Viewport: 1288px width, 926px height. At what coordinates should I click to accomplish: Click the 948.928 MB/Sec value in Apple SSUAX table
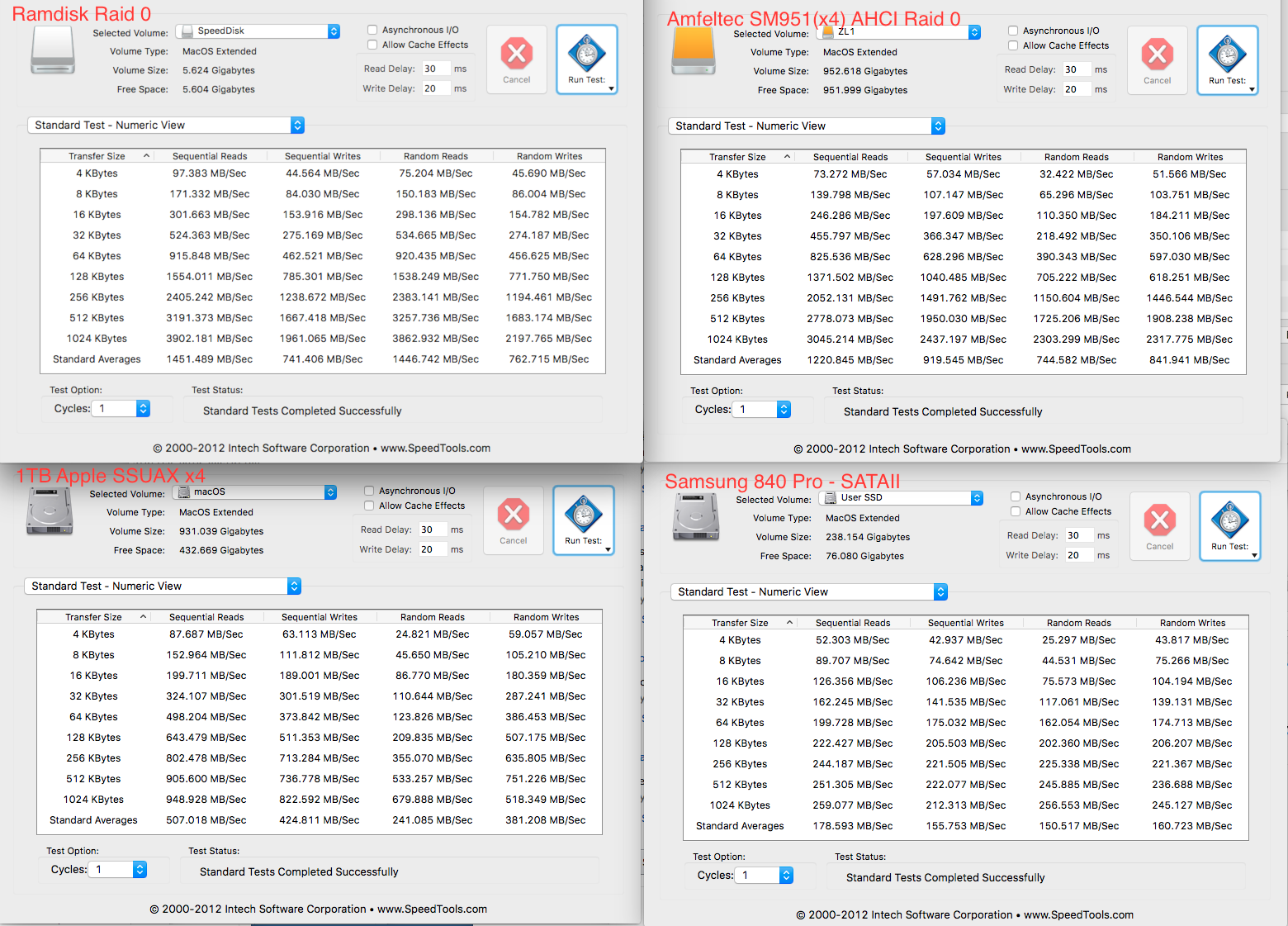tap(206, 800)
